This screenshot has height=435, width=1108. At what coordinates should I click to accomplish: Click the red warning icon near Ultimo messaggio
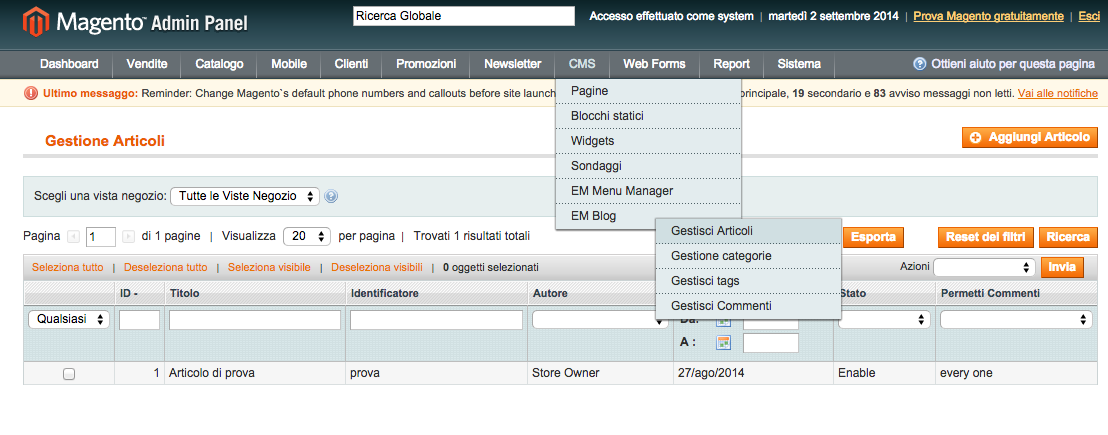(31, 93)
